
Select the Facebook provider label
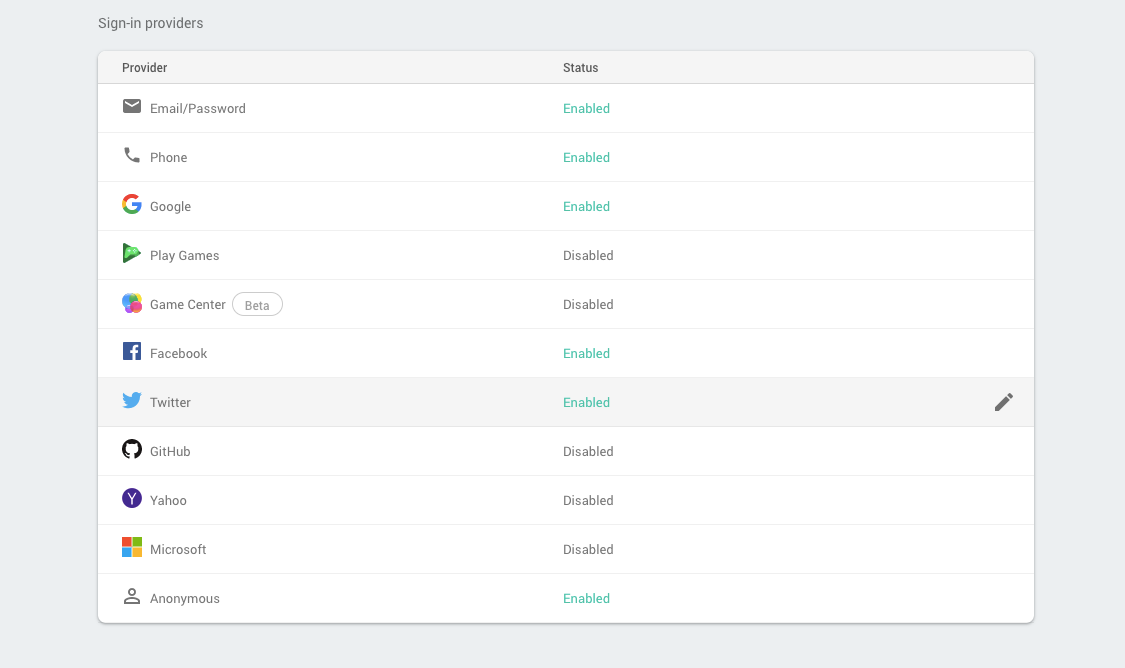178,354
